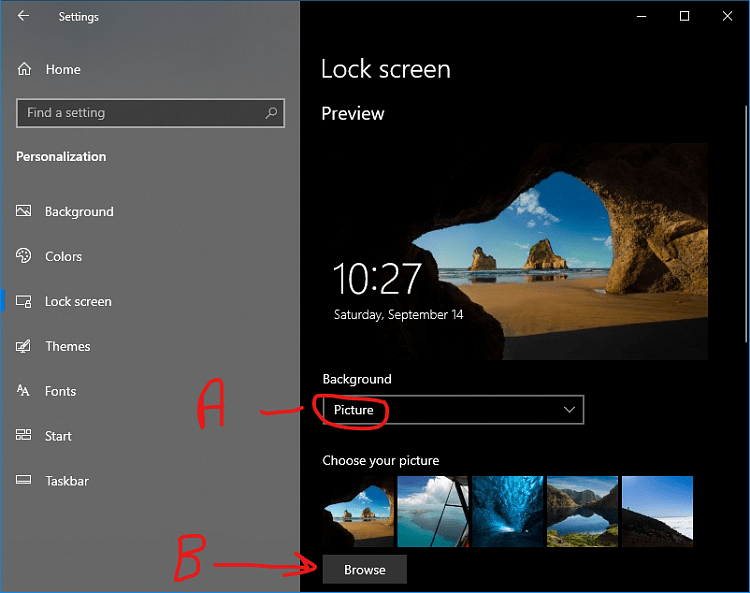
Task: Click the Colors palette icon
Action: coord(23,256)
